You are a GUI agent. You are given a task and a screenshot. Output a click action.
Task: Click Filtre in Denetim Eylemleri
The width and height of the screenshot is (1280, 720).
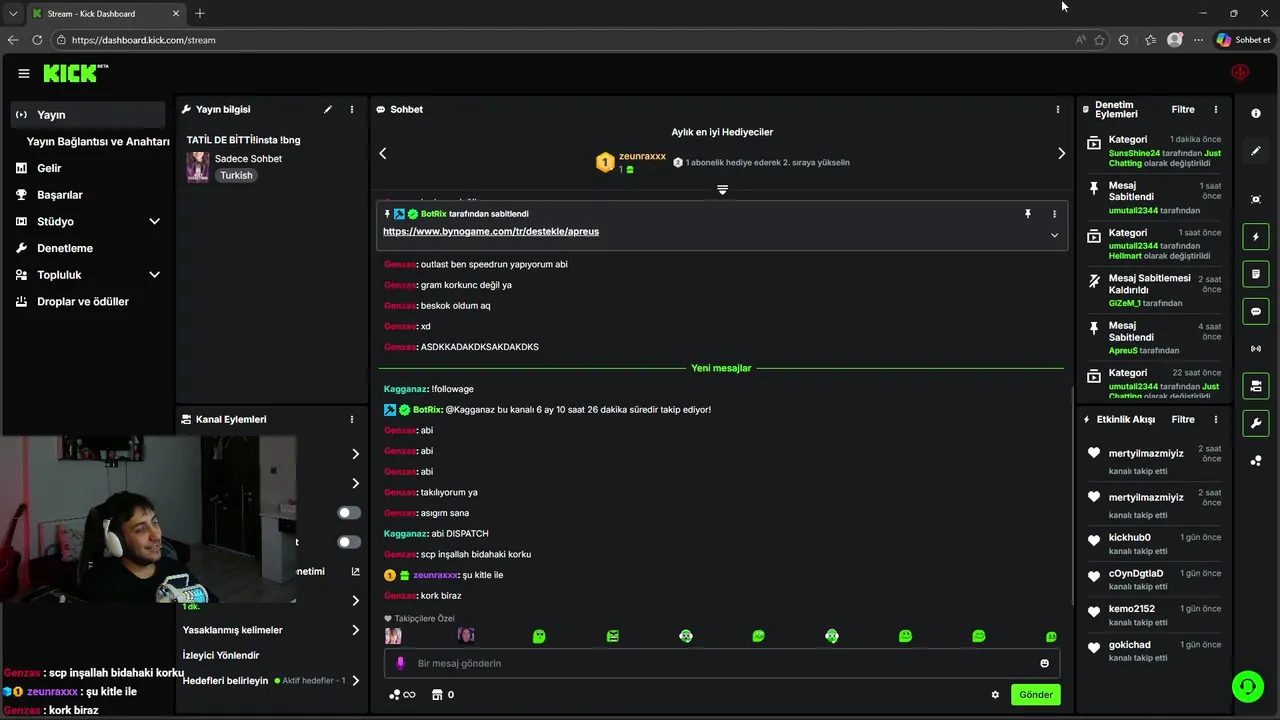coord(1183,109)
